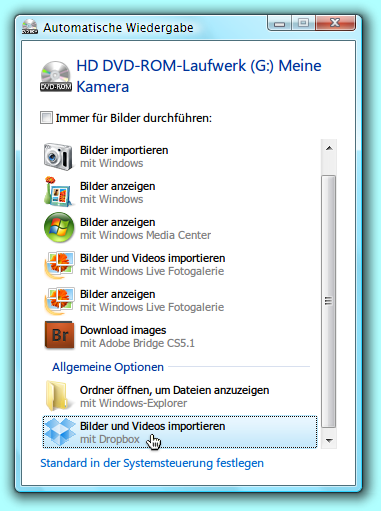
Task: Click the DVD-ROM drive icon in header
Action: click(56, 76)
